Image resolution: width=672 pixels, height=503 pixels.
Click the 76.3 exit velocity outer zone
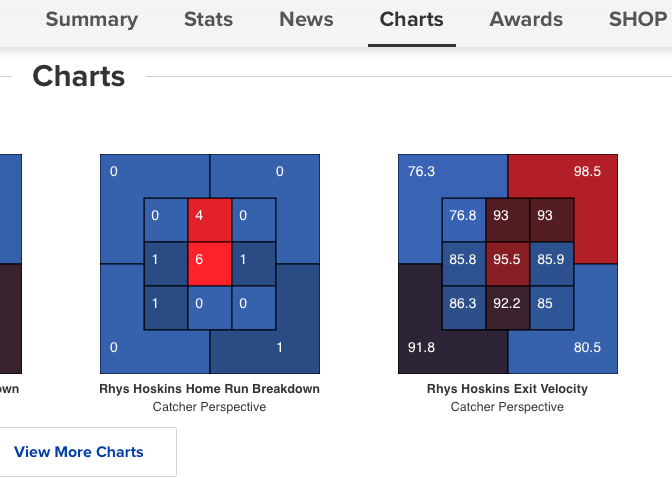(x=421, y=172)
